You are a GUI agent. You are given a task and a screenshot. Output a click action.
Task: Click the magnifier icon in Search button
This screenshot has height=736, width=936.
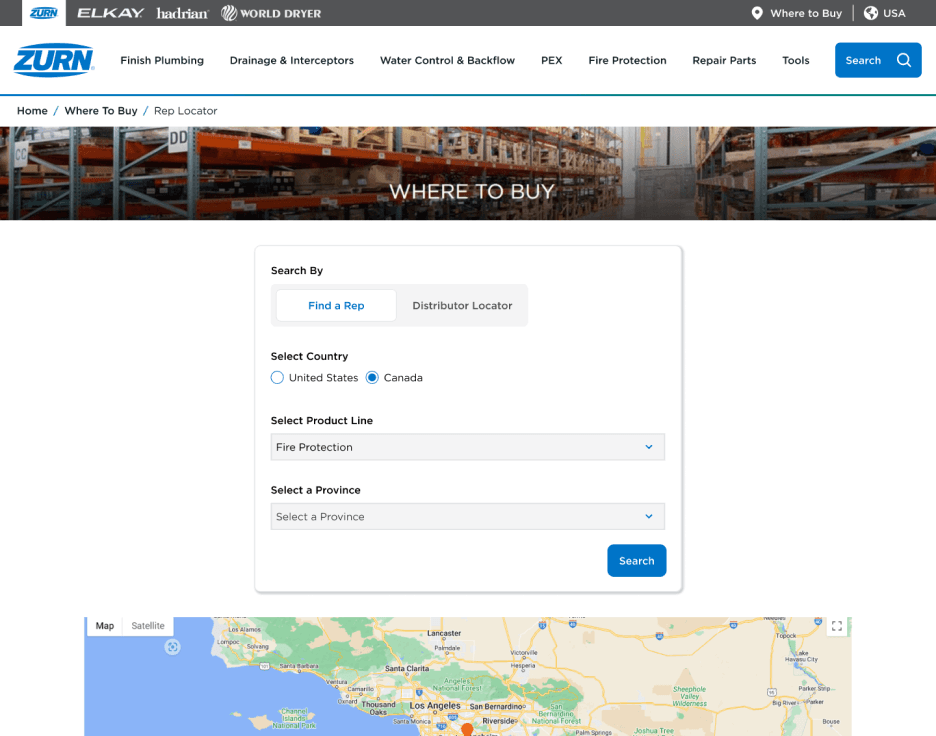click(904, 60)
